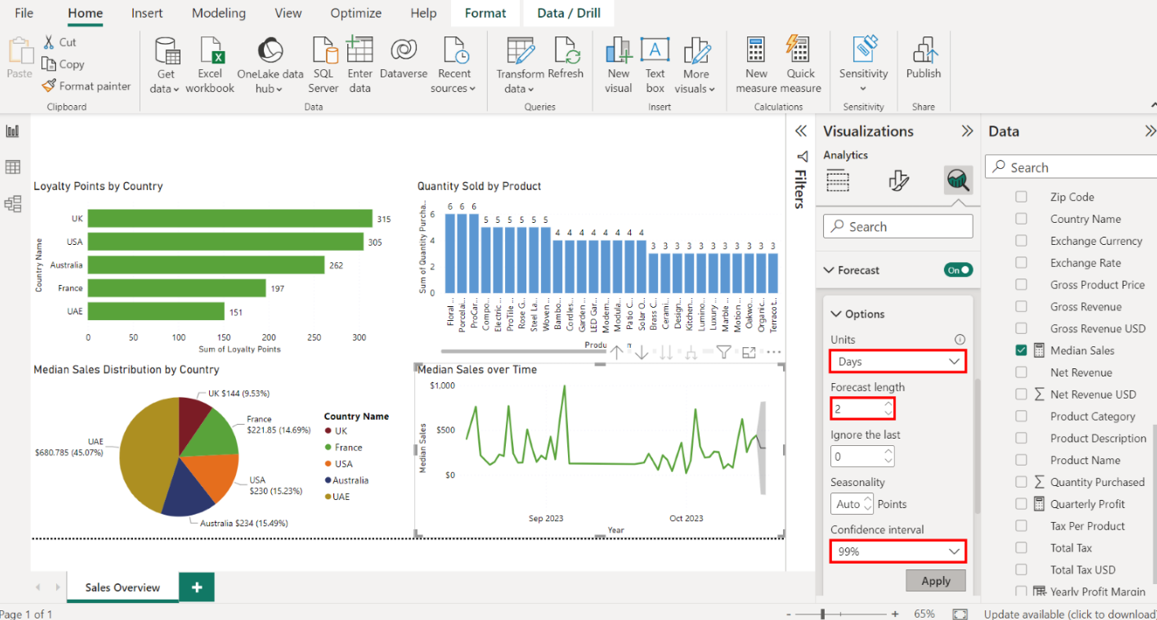Check the Net Revenue field
1157x620 pixels.
1021,372
